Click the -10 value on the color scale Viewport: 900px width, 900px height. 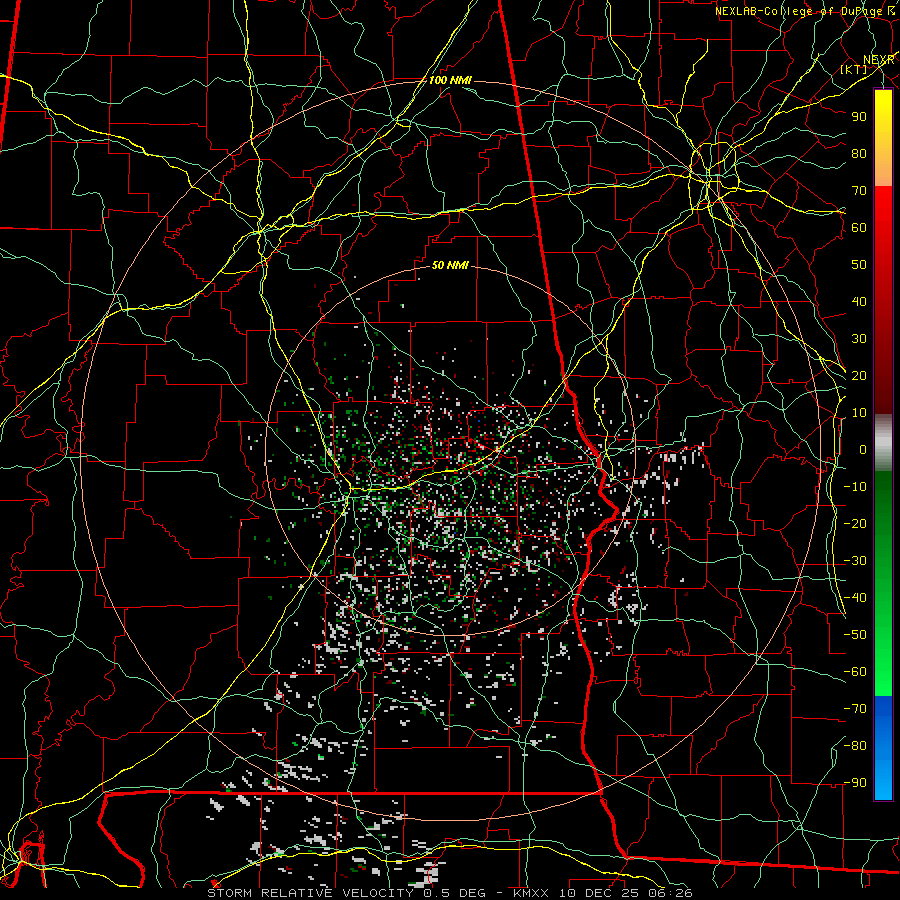855,487
